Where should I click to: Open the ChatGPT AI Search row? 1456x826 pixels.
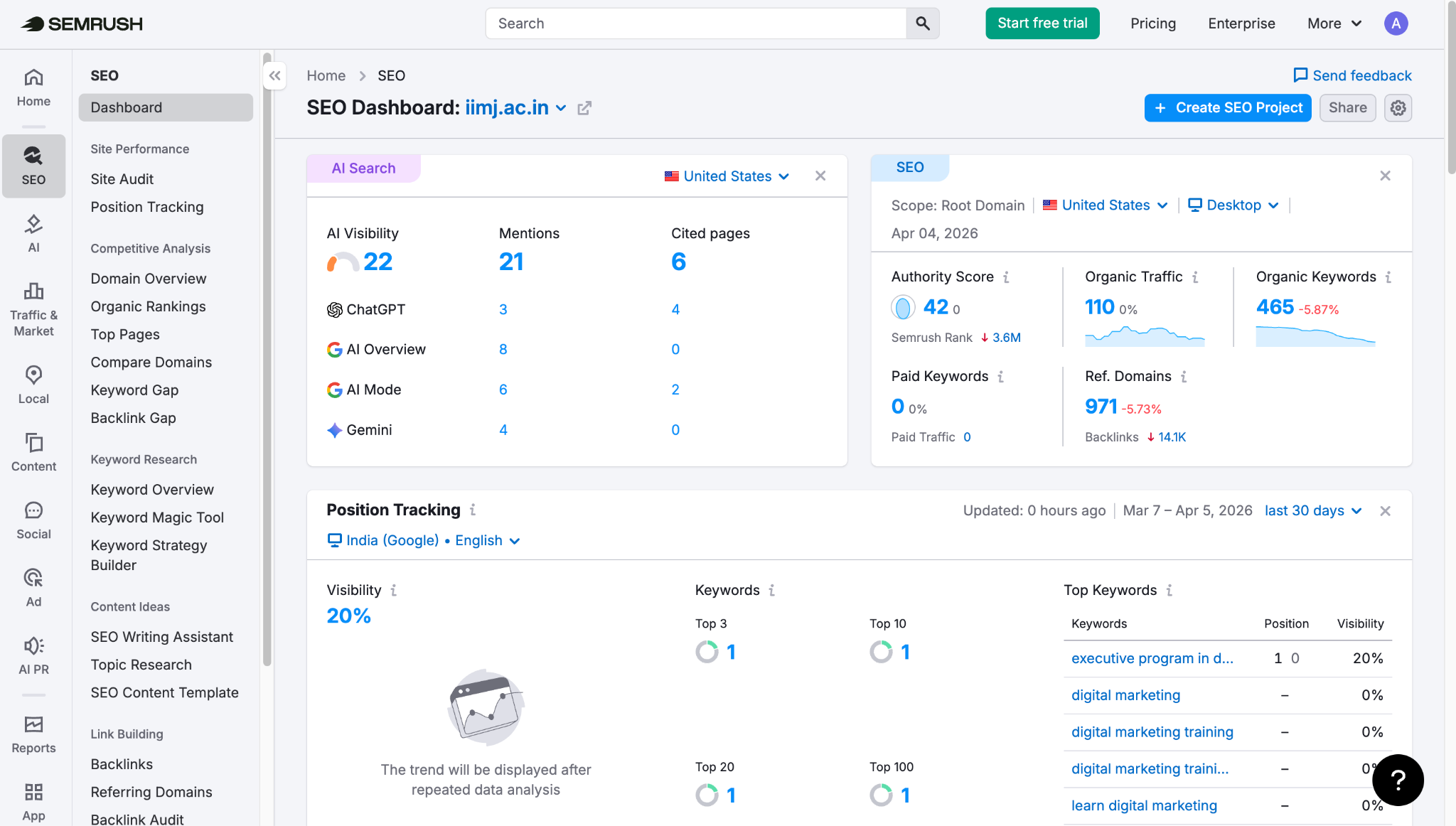[x=376, y=309]
